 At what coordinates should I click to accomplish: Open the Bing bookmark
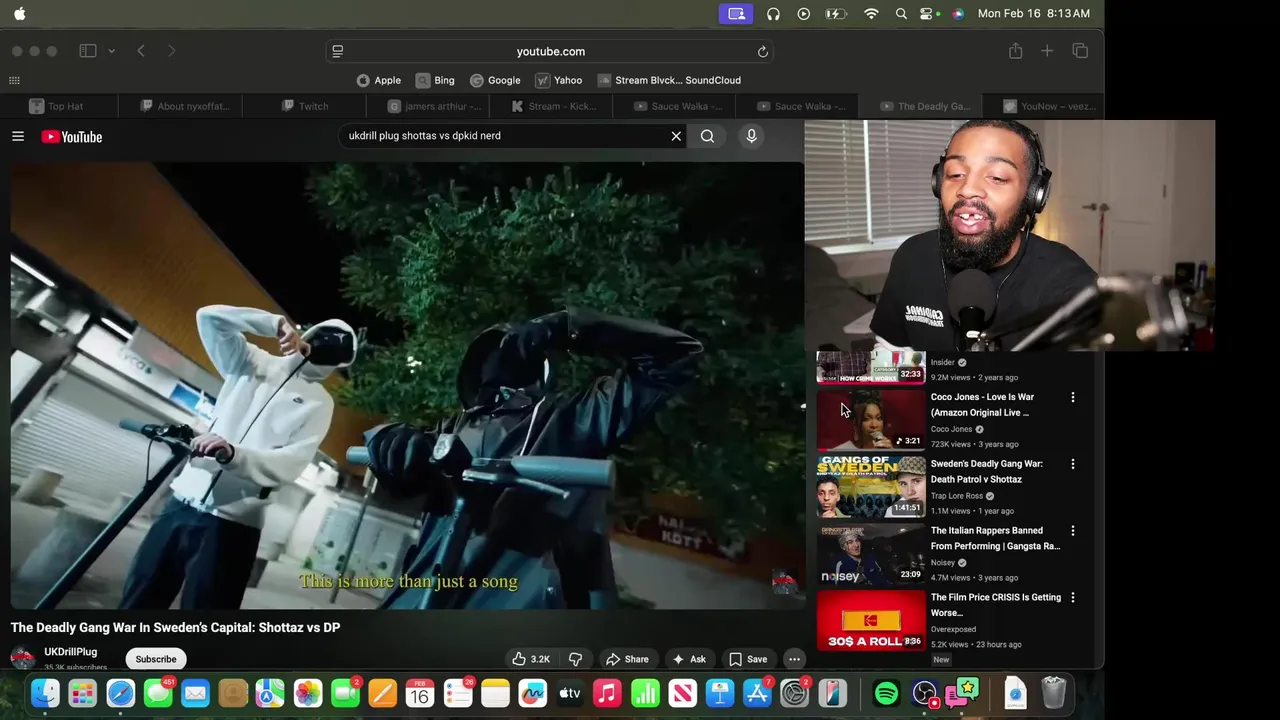tap(435, 80)
